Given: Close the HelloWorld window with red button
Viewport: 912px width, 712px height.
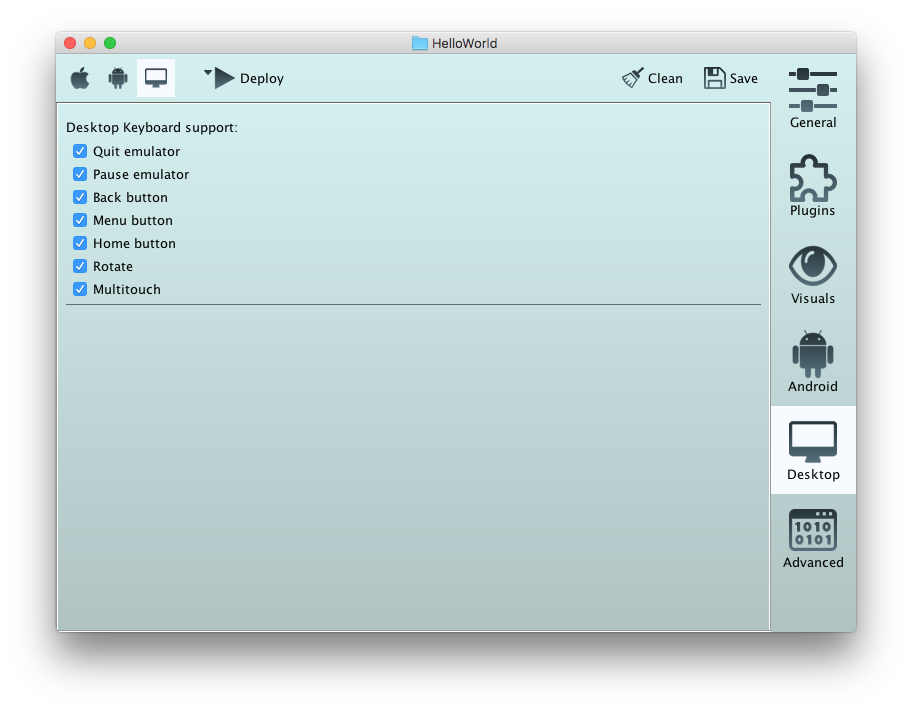Looking at the screenshot, I should point(70,43).
